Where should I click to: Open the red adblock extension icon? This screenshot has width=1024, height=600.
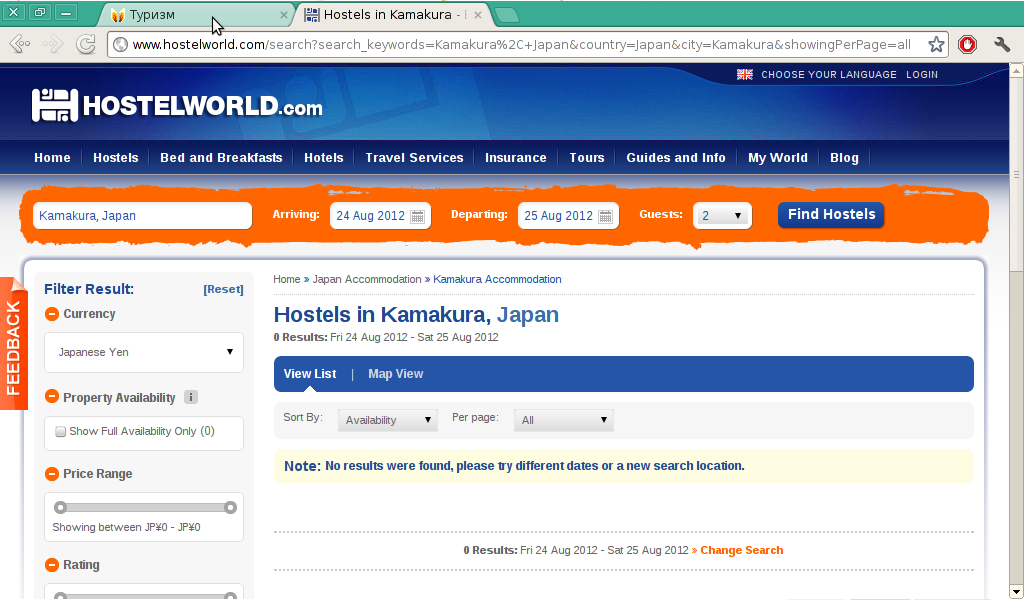(x=967, y=44)
